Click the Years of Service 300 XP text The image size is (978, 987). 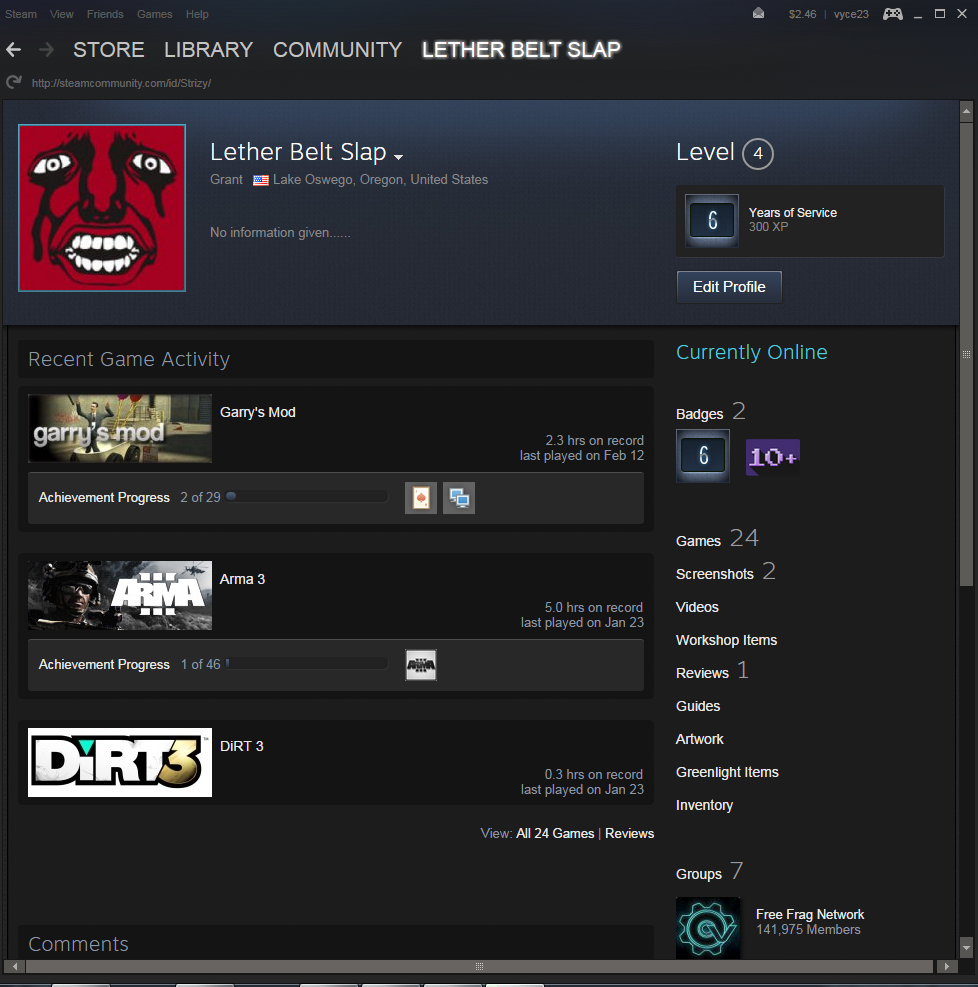pyautogui.click(x=793, y=220)
